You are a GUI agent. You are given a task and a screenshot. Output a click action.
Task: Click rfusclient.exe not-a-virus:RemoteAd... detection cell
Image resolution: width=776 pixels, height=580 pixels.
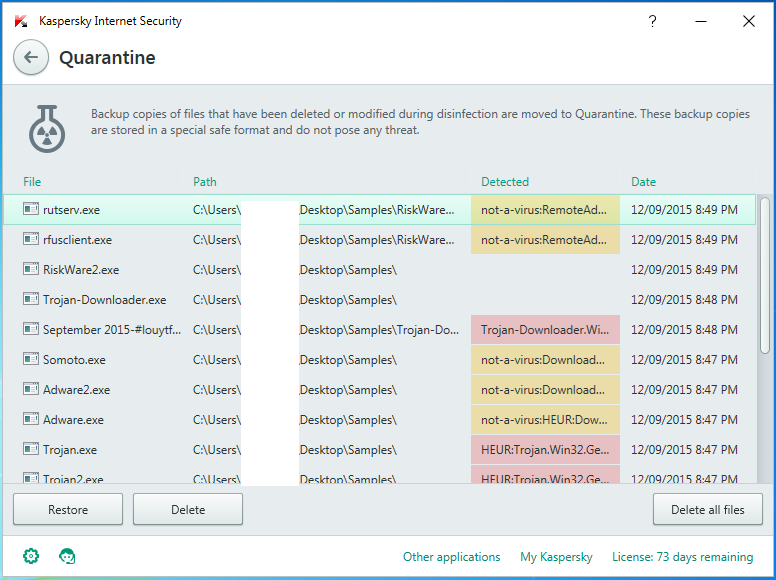[x=545, y=240]
